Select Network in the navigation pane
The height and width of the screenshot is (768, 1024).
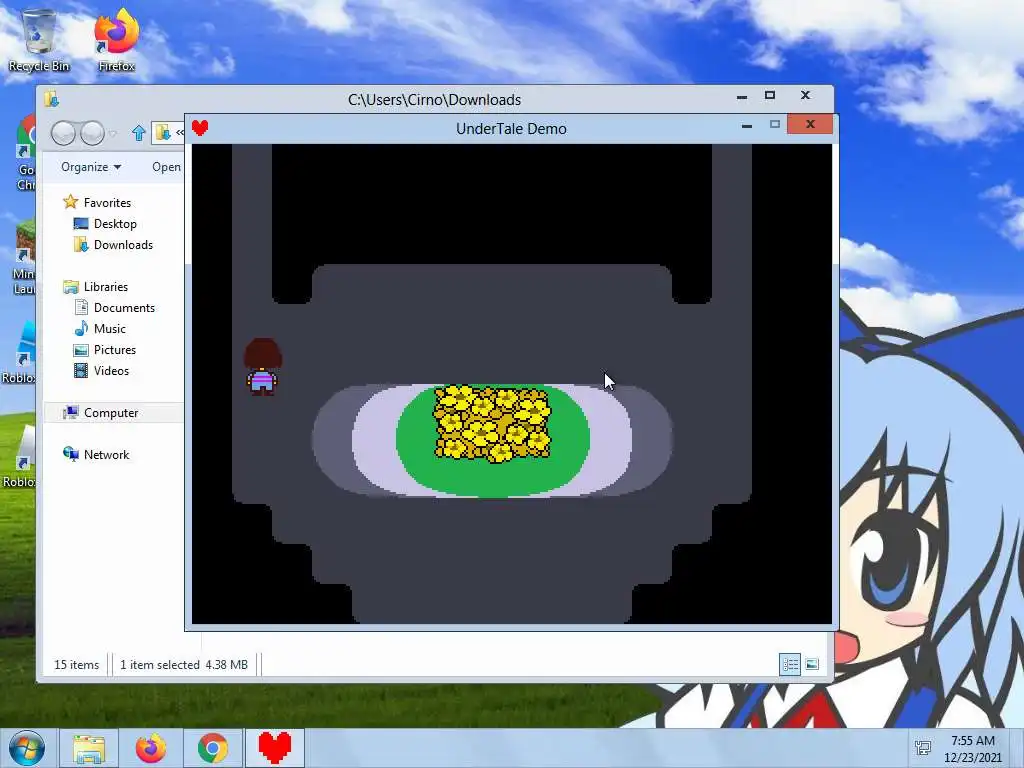point(106,455)
